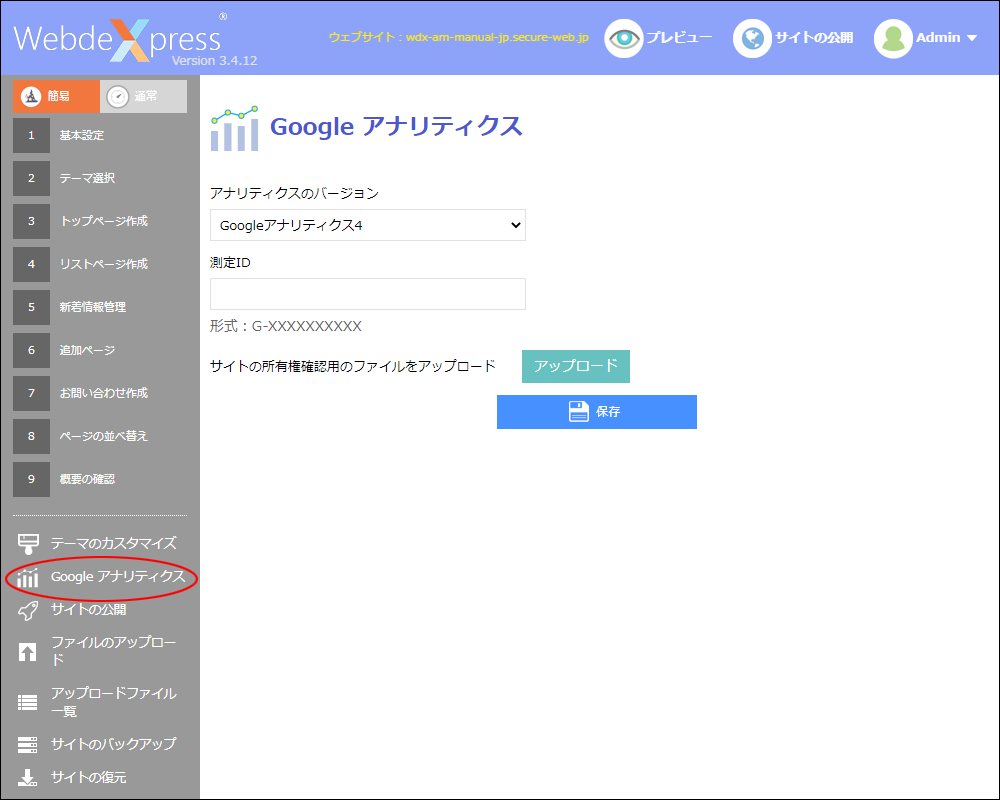
Task: Click the list icon for uploaded files
Action: tap(27, 702)
